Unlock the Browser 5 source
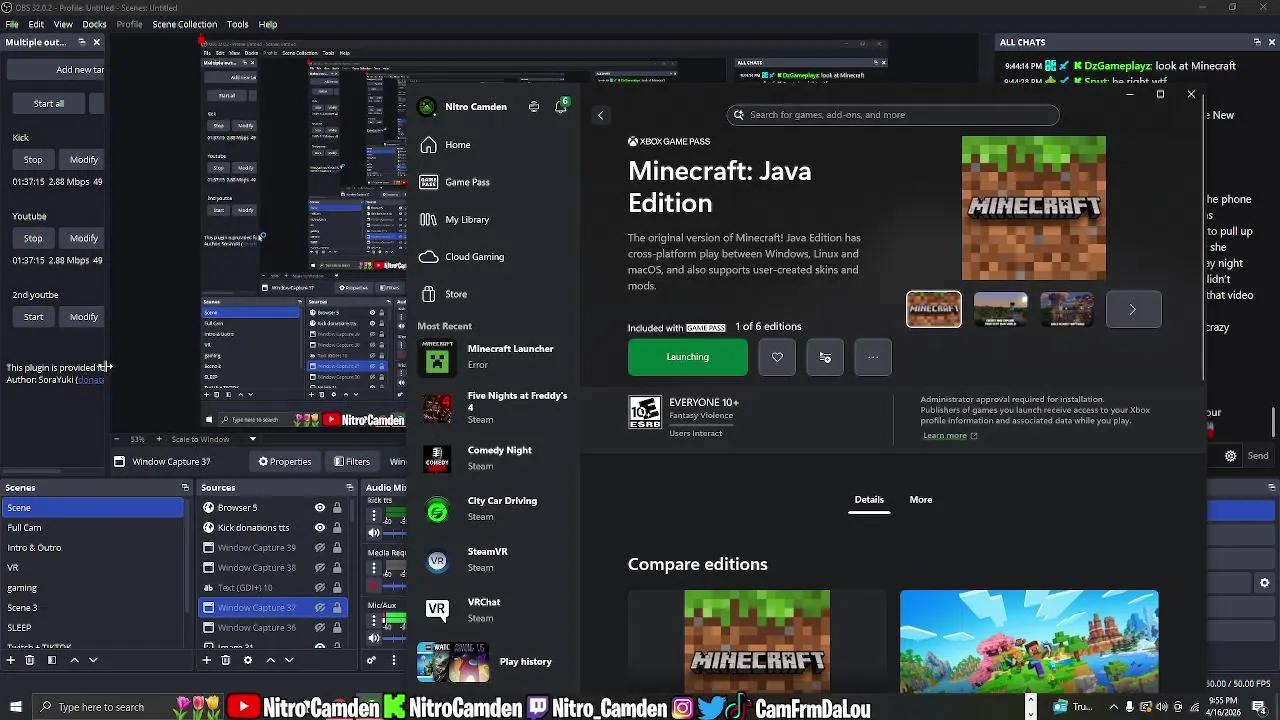The image size is (1280, 720). pos(337,508)
